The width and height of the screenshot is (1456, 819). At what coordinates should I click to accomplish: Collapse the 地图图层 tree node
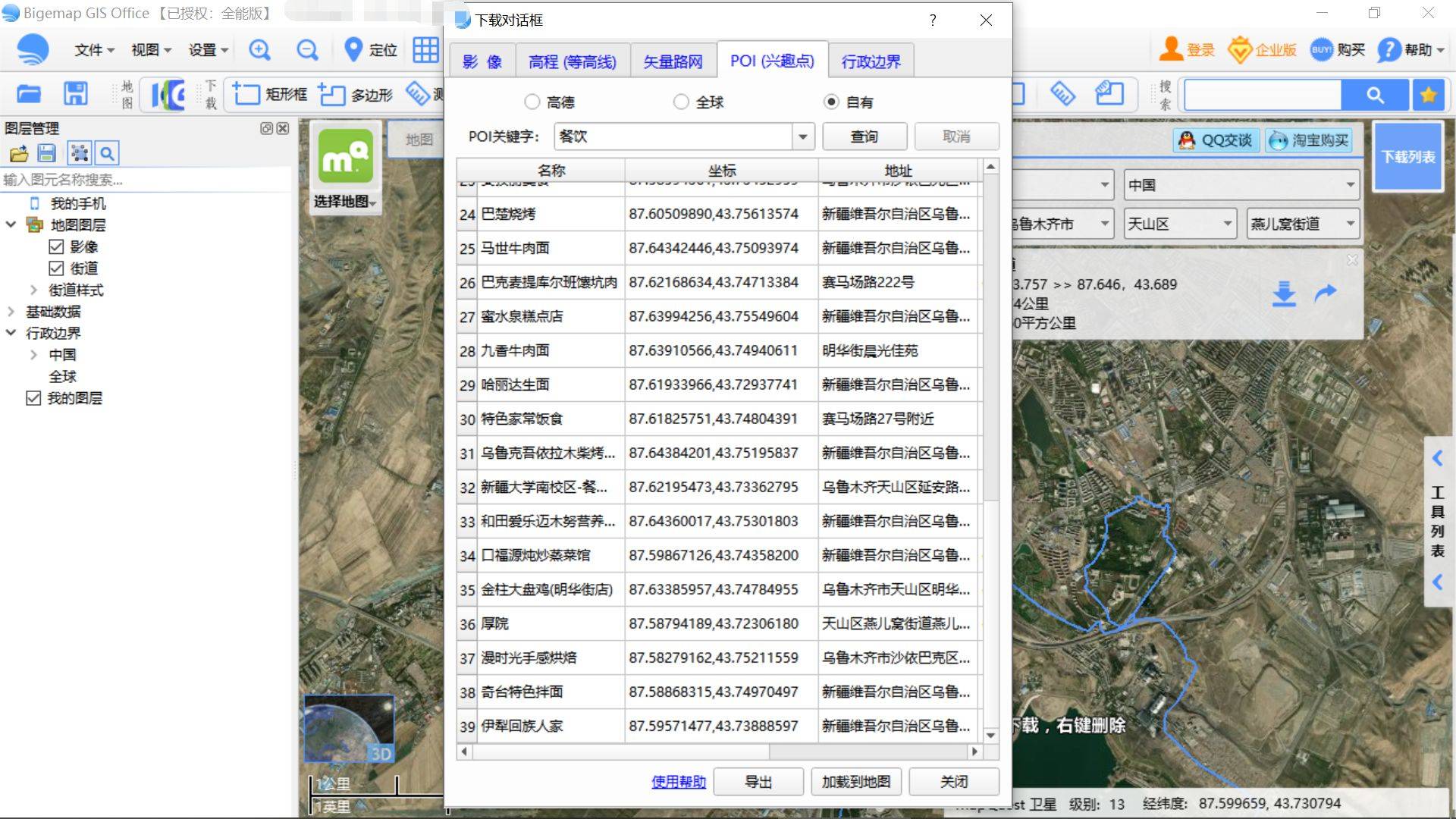(11, 224)
